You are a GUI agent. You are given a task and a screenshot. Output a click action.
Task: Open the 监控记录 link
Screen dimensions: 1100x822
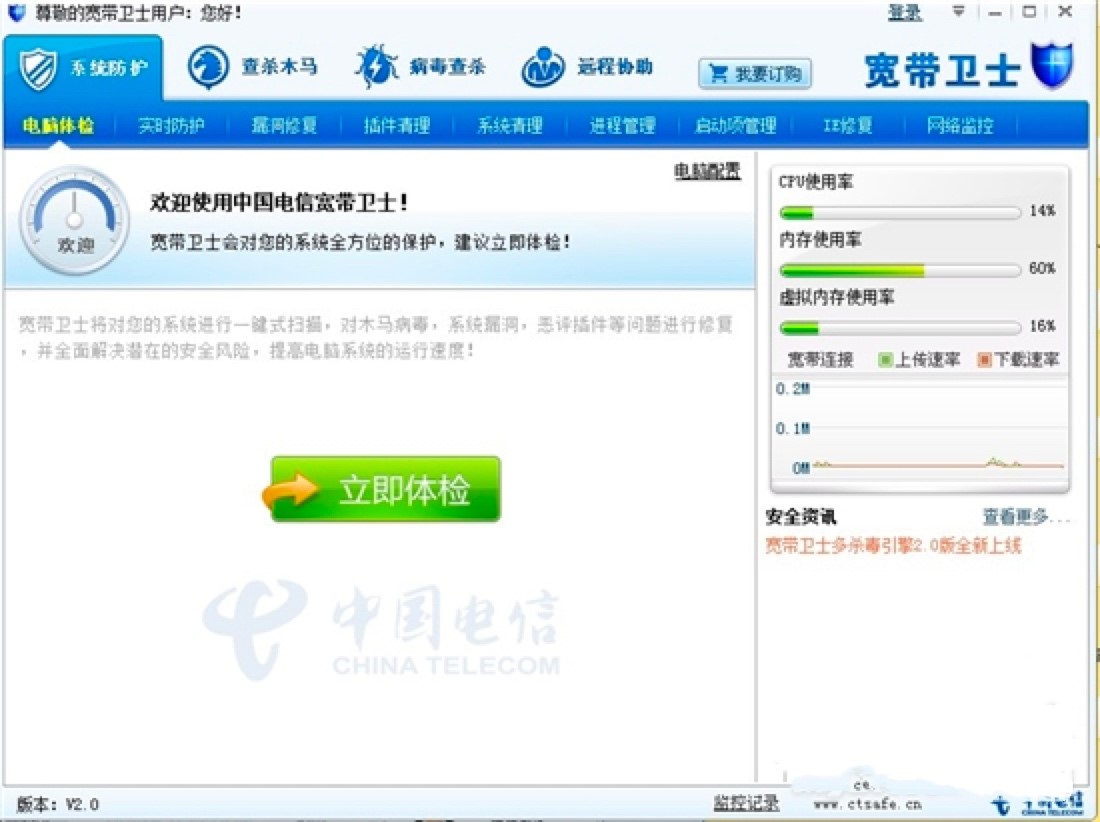pyautogui.click(x=746, y=803)
